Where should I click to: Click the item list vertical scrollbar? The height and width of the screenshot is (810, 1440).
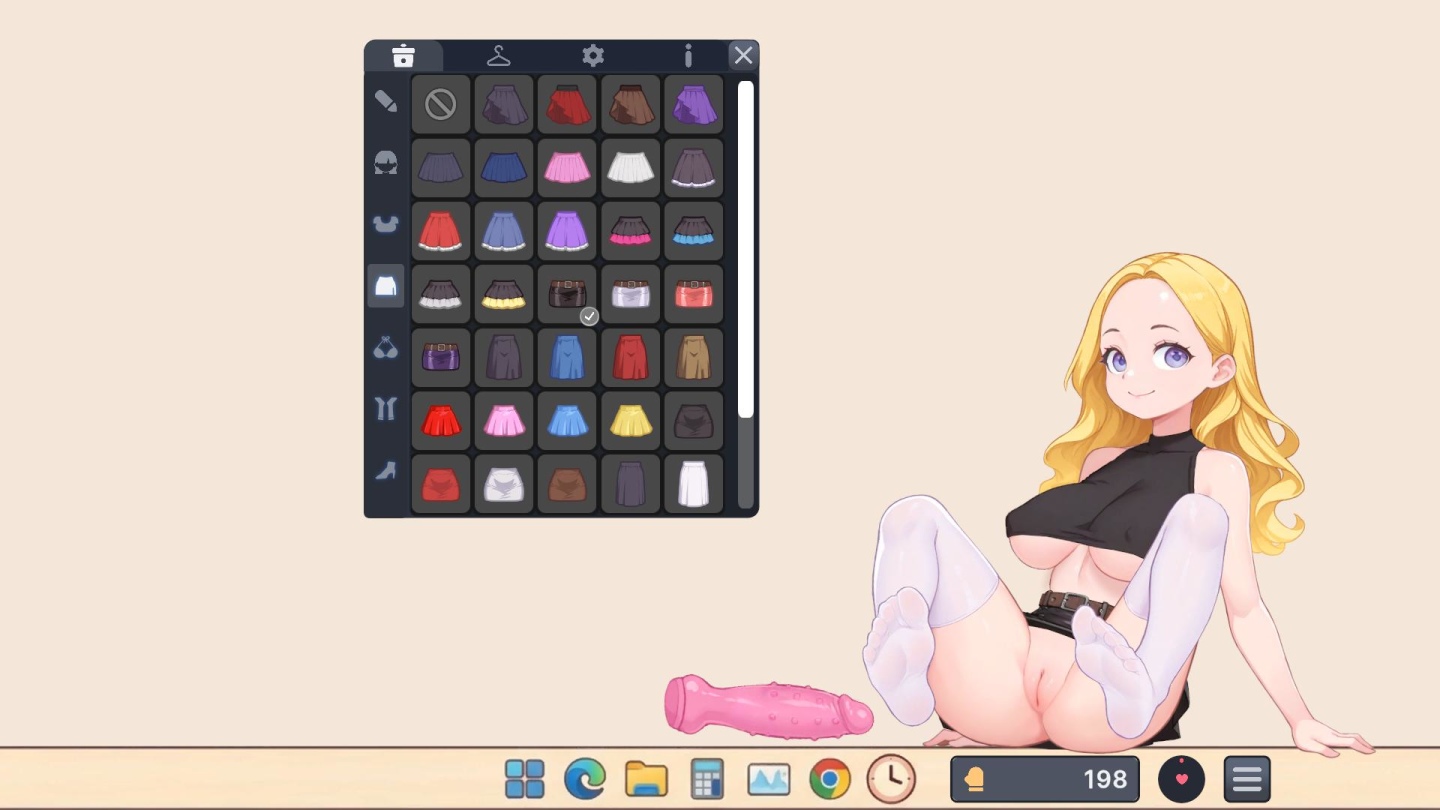pyautogui.click(x=745, y=250)
